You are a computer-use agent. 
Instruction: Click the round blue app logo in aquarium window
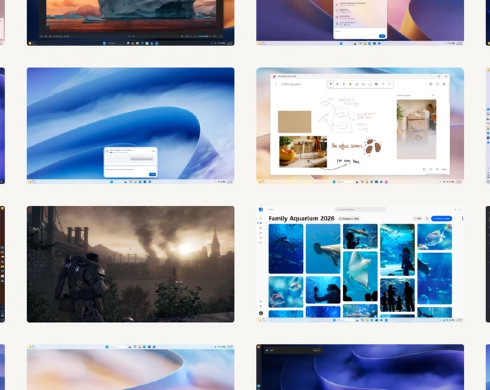[x=261, y=209]
